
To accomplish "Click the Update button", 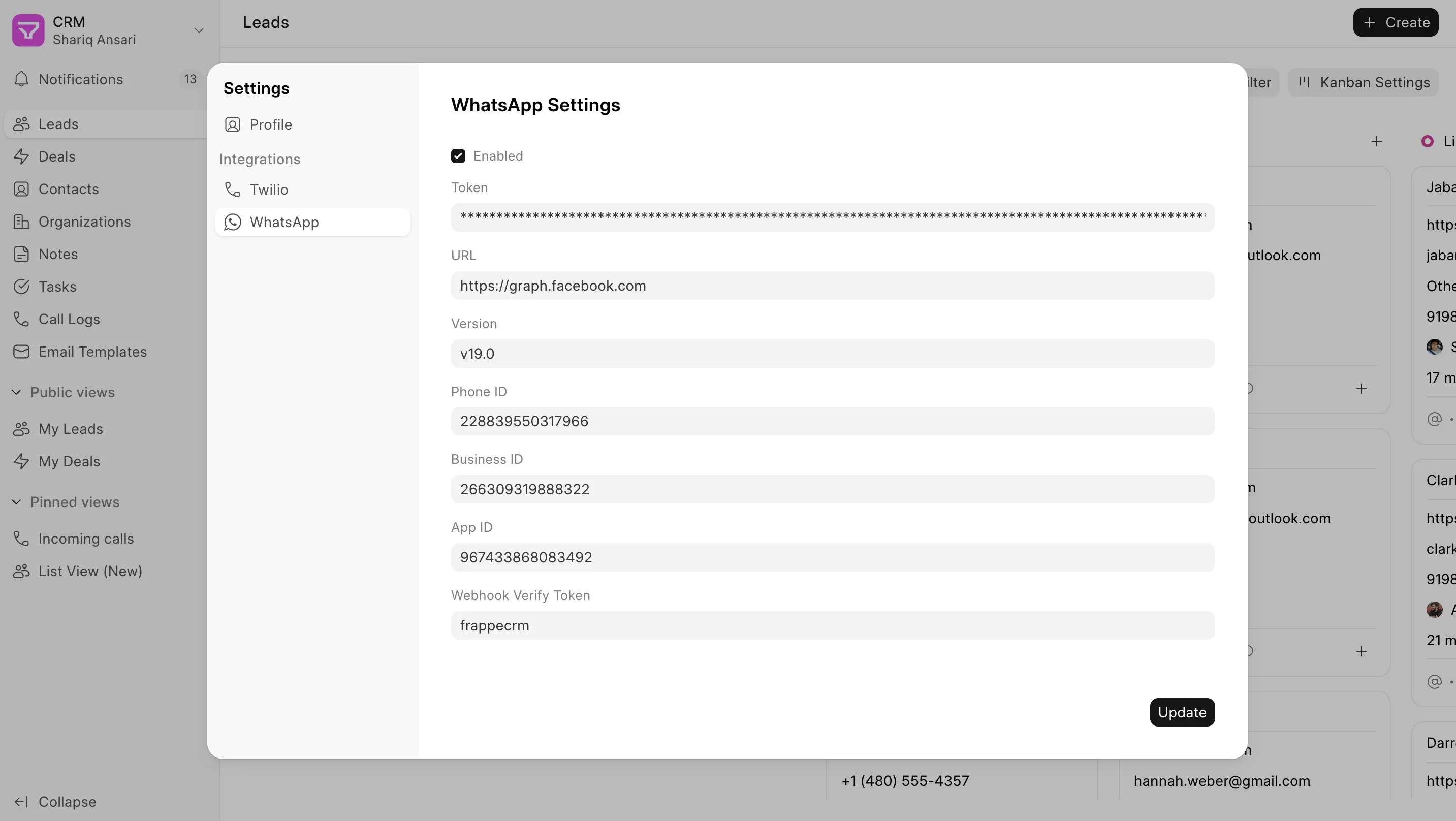I will click(x=1182, y=712).
